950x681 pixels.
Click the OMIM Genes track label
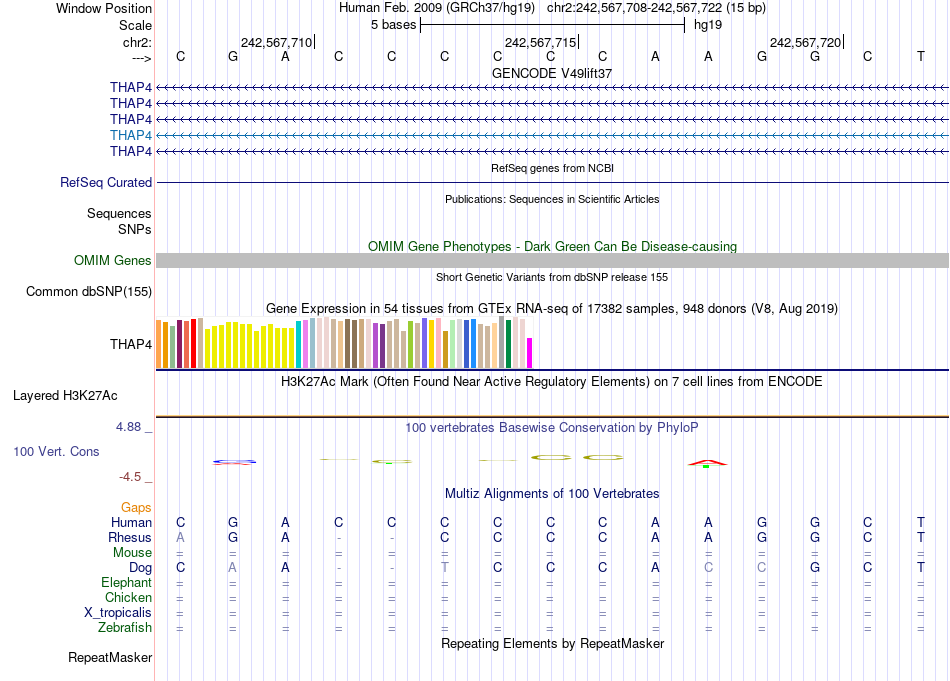113,261
